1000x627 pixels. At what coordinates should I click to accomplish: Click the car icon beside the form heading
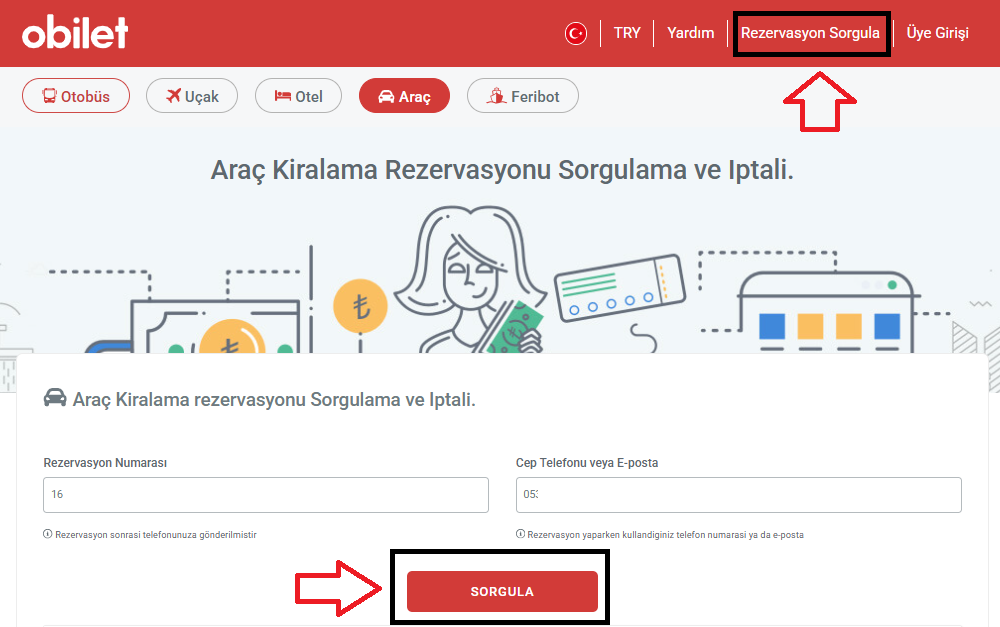pos(55,397)
